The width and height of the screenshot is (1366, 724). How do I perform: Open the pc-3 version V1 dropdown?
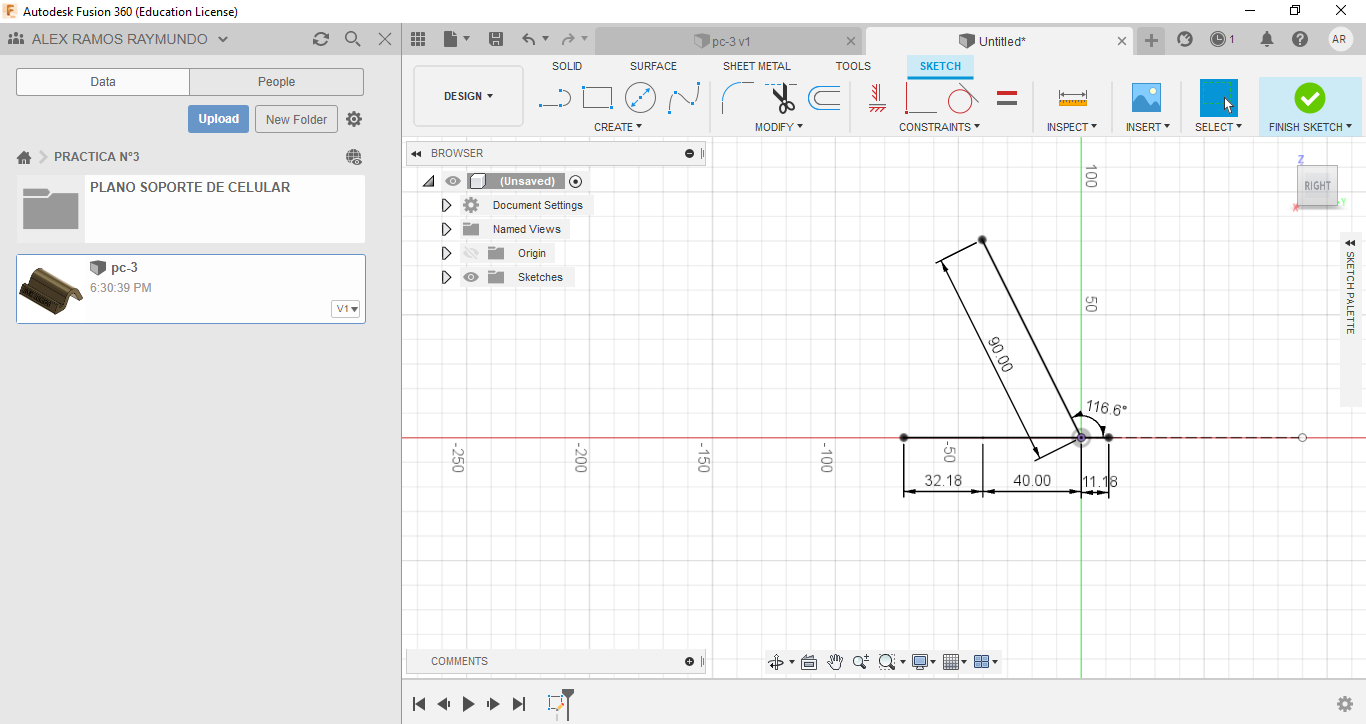pyautogui.click(x=346, y=309)
